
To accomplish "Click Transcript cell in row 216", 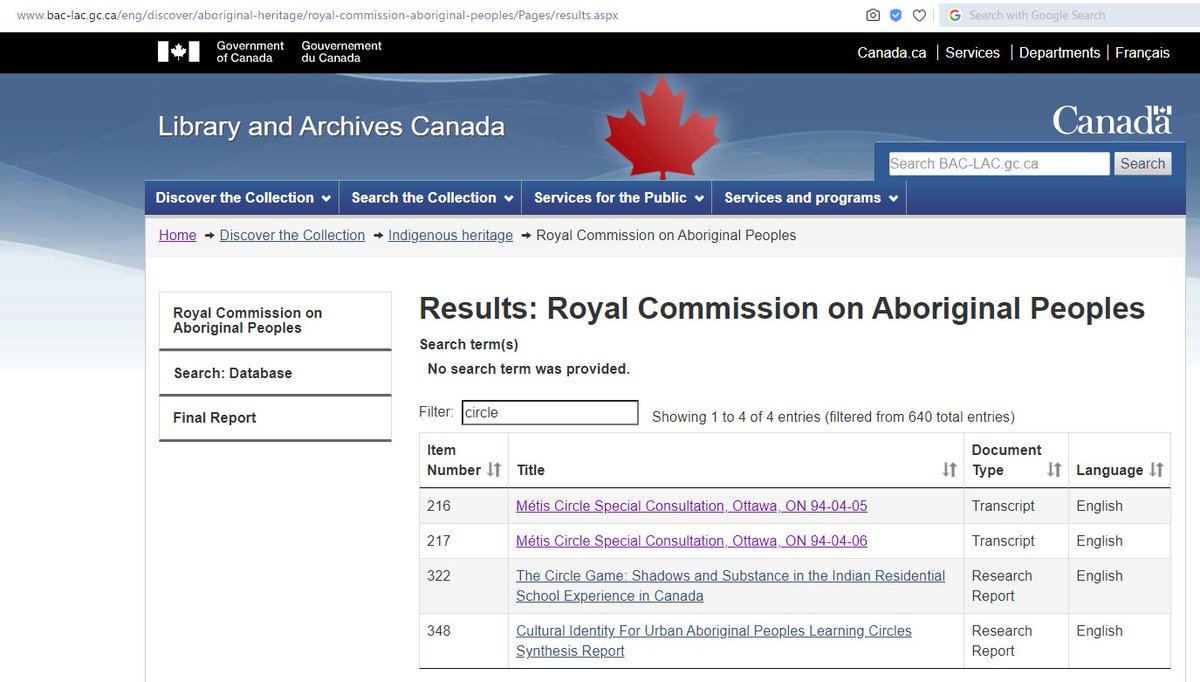I will point(1016,506).
